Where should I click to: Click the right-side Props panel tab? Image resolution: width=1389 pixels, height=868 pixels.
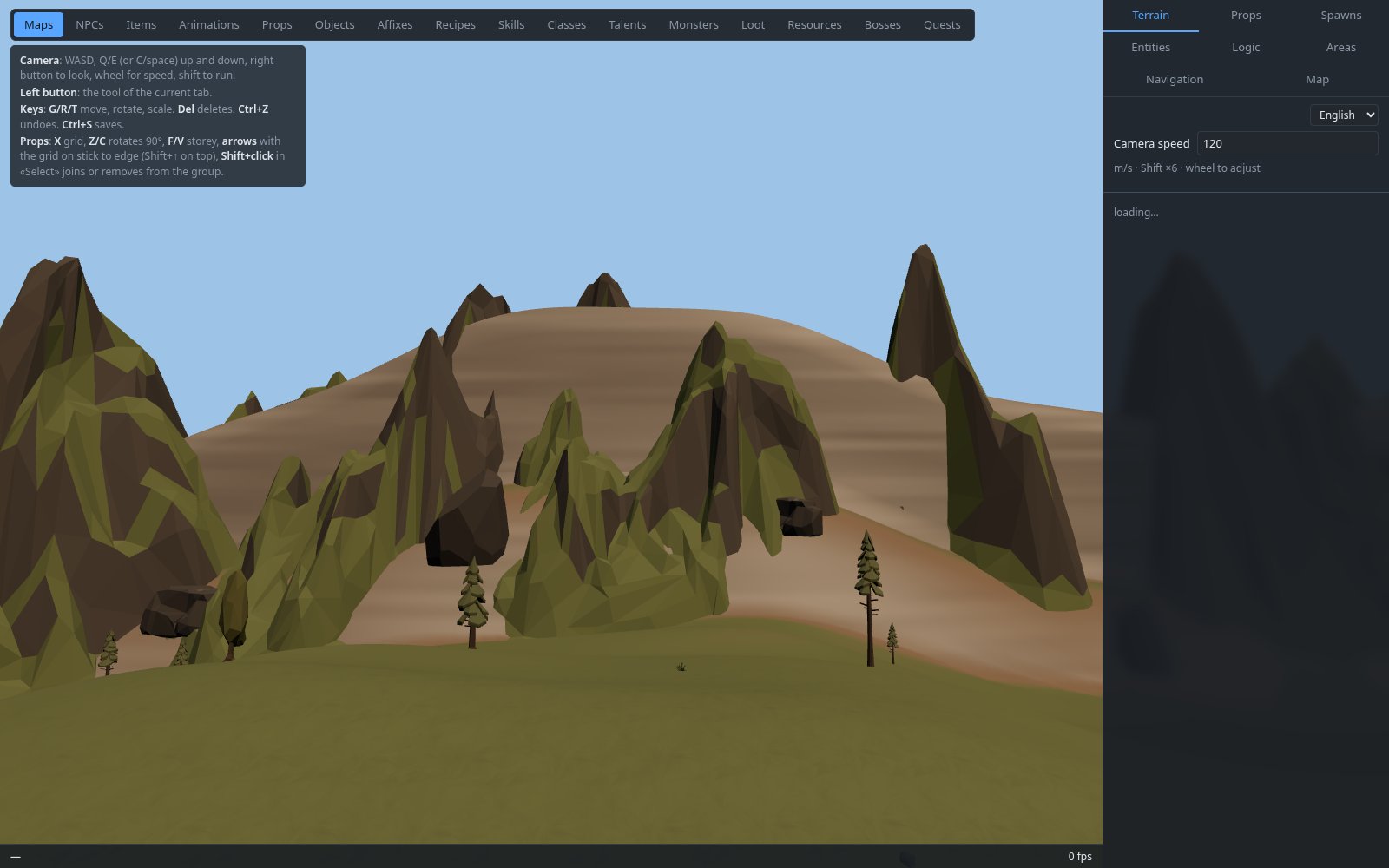click(x=1245, y=16)
